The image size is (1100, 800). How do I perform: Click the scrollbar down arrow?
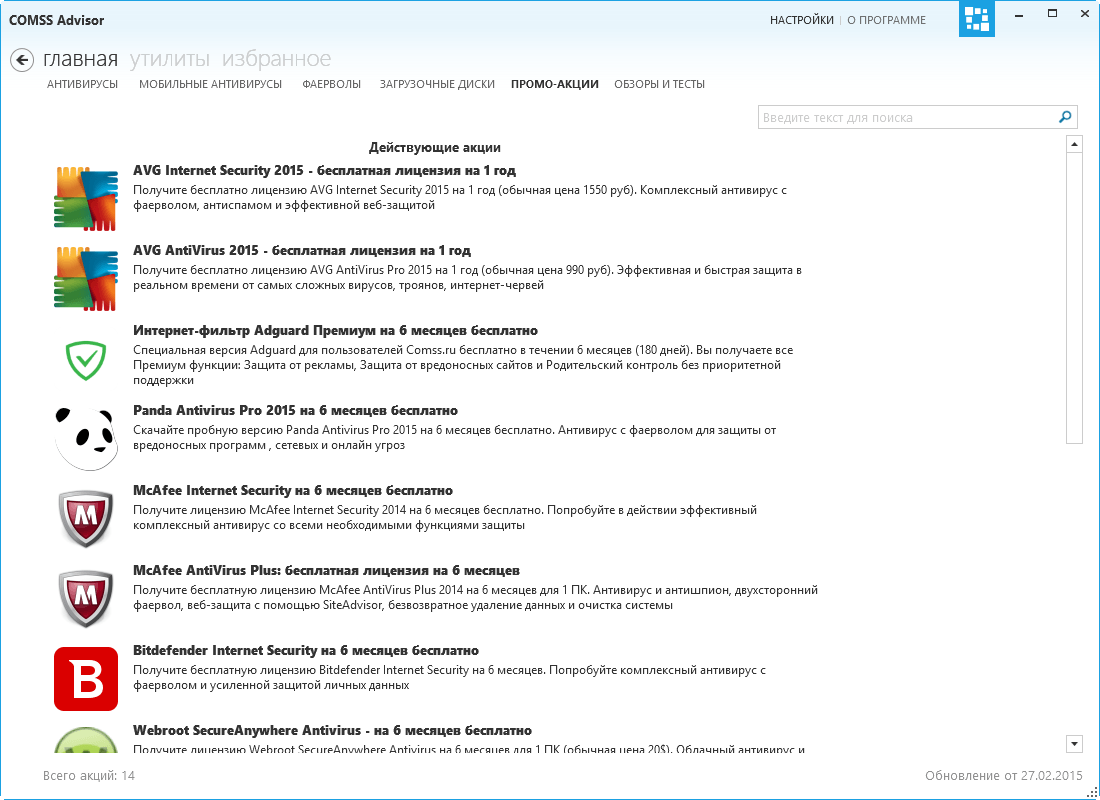[1074, 743]
